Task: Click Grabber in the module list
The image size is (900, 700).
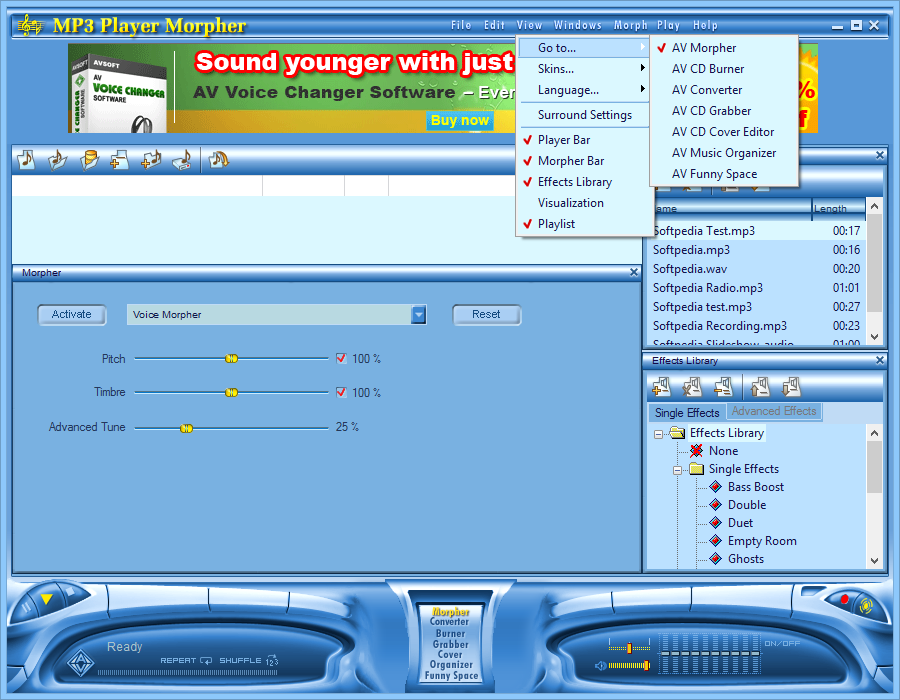Action: click(451, 644)
